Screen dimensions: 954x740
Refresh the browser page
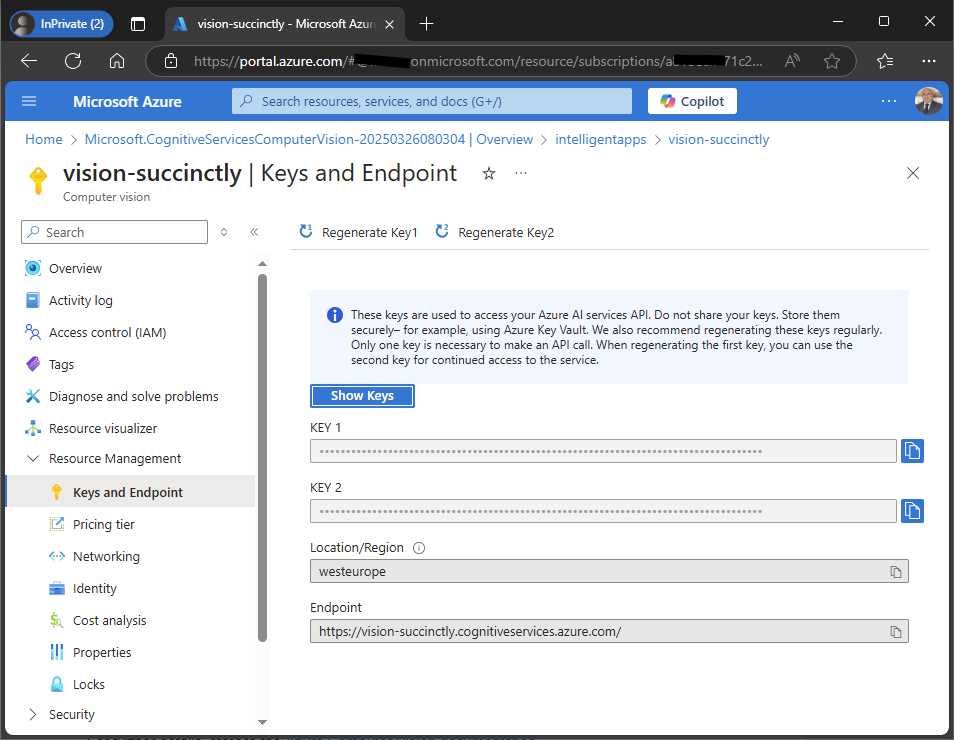tap(73, 61)
